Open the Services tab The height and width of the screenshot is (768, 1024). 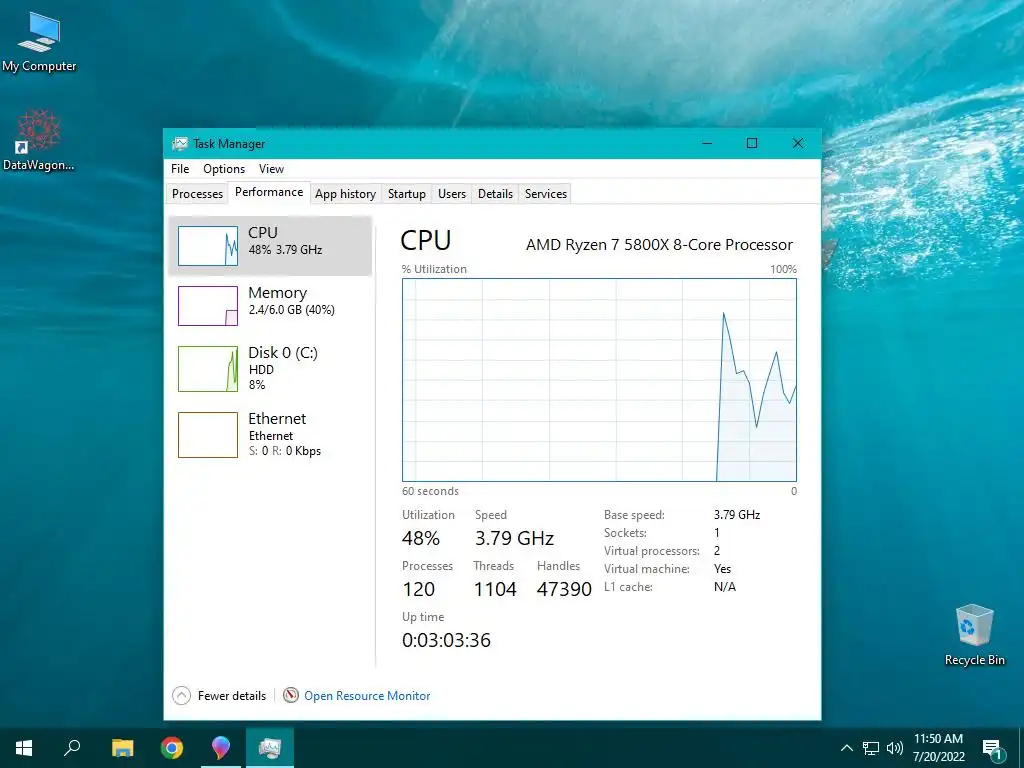546,194
